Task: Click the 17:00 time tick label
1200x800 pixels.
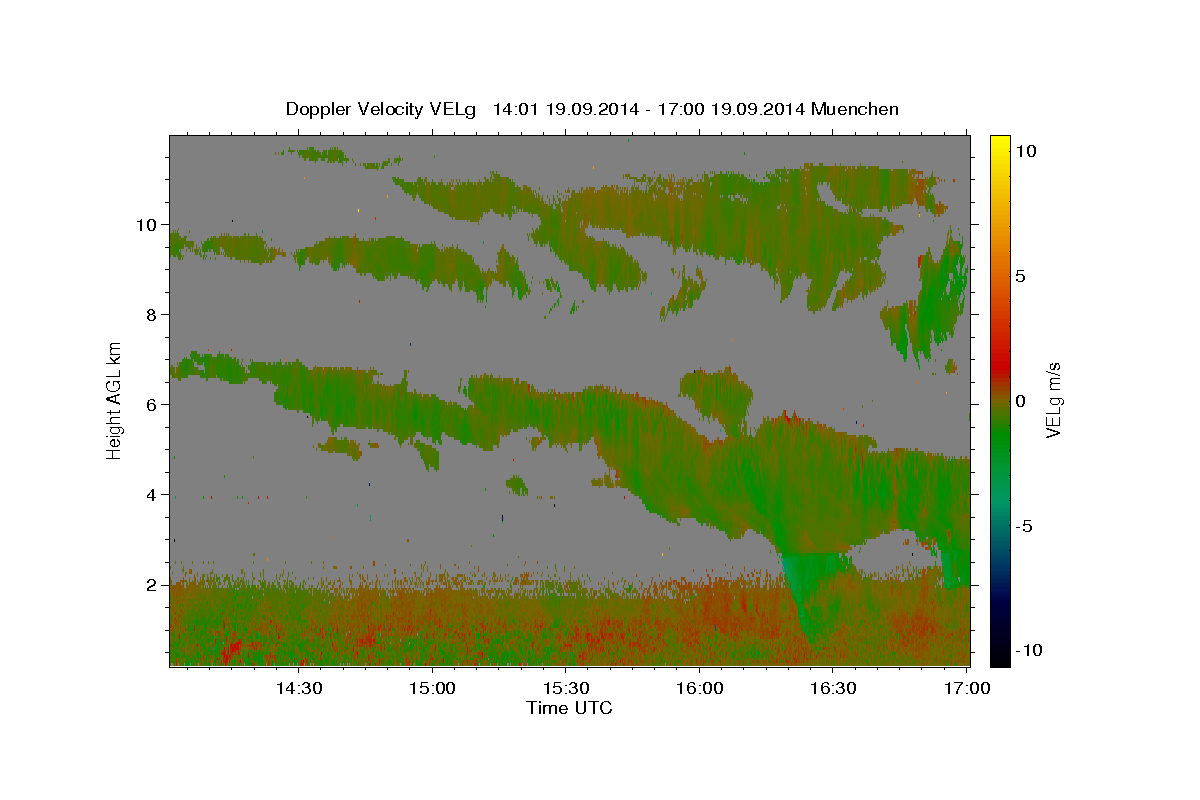Action: coord(967,689)
